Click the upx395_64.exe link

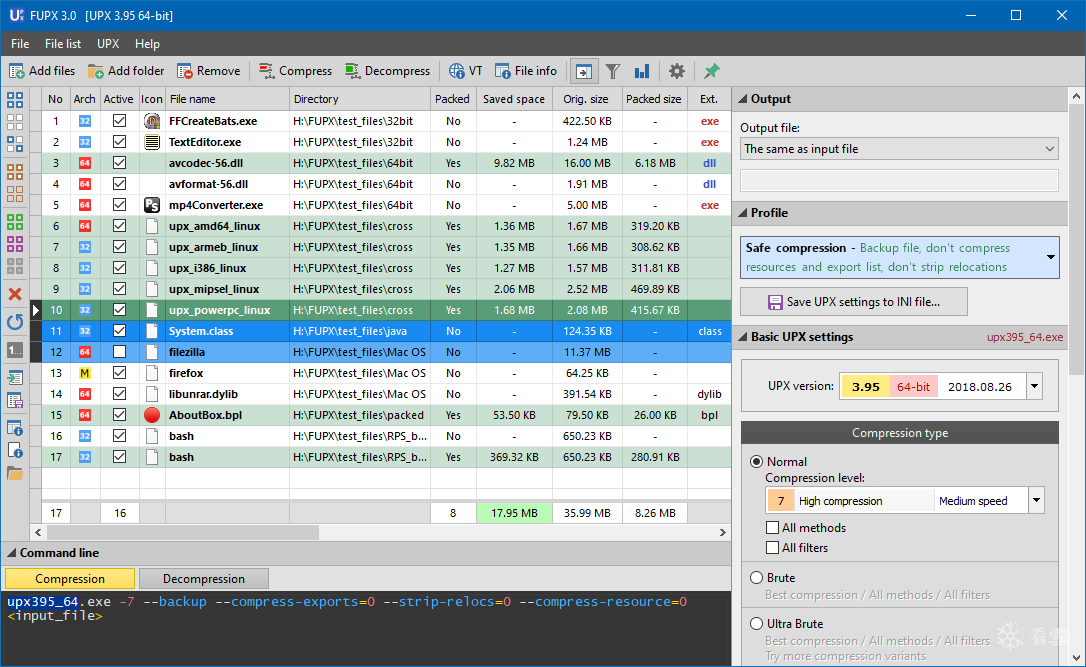(1025, 337)
